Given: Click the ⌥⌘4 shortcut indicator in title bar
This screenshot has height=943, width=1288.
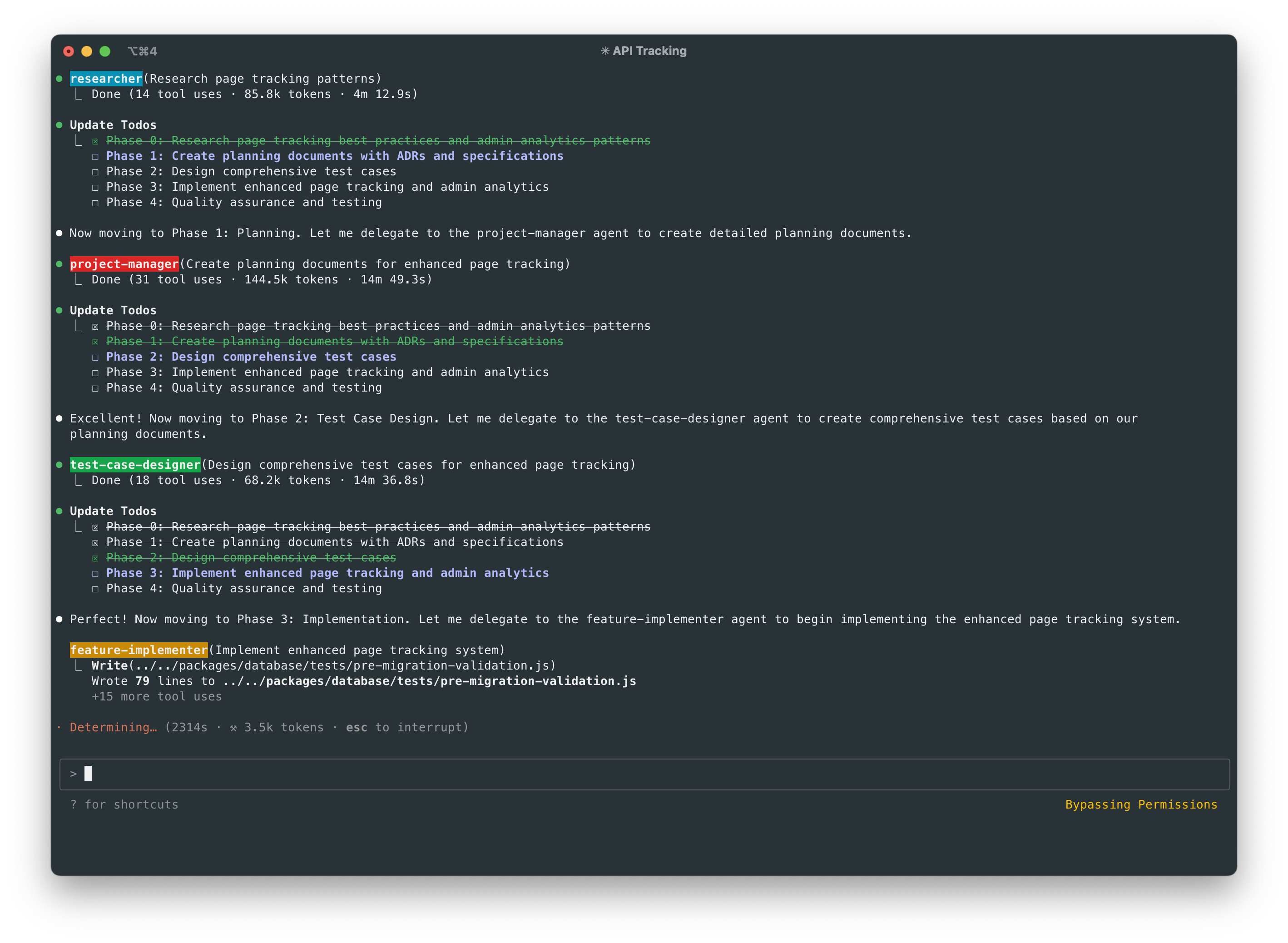Looking at the screenshot, I should point(142,51).
